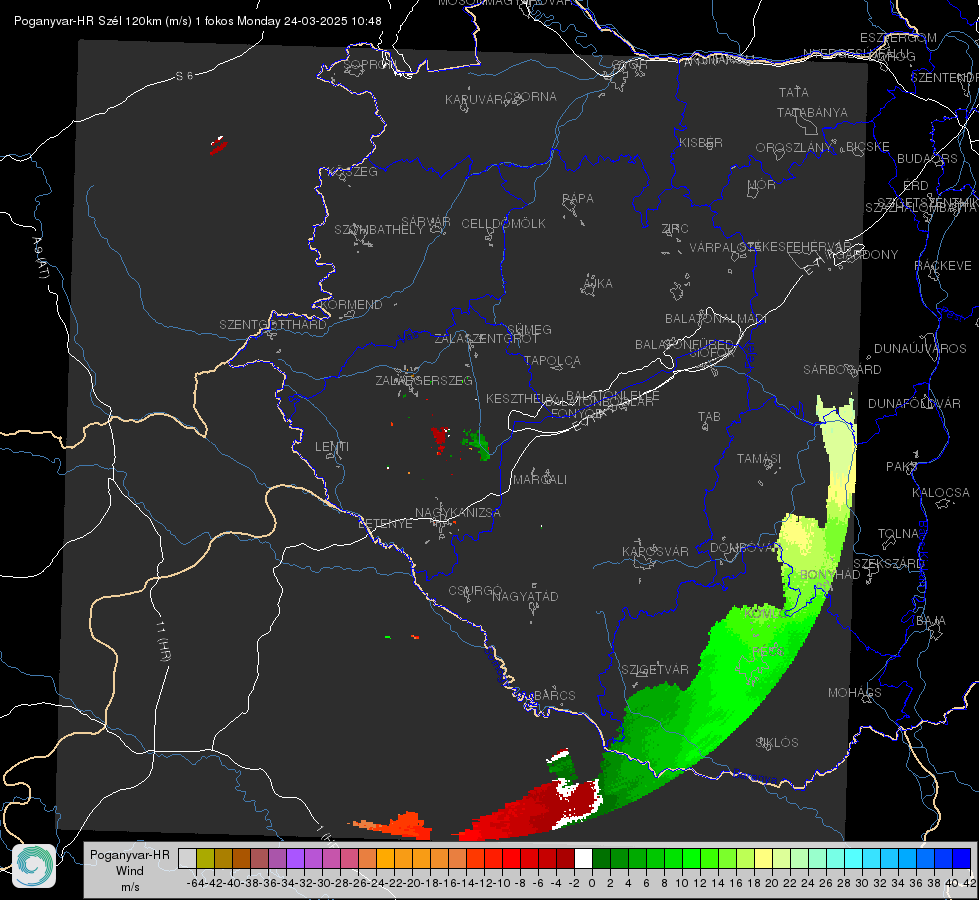The image size is (979, 900).
Task: Click the OROSZLANY label
Action: click(x=794, y=148)
